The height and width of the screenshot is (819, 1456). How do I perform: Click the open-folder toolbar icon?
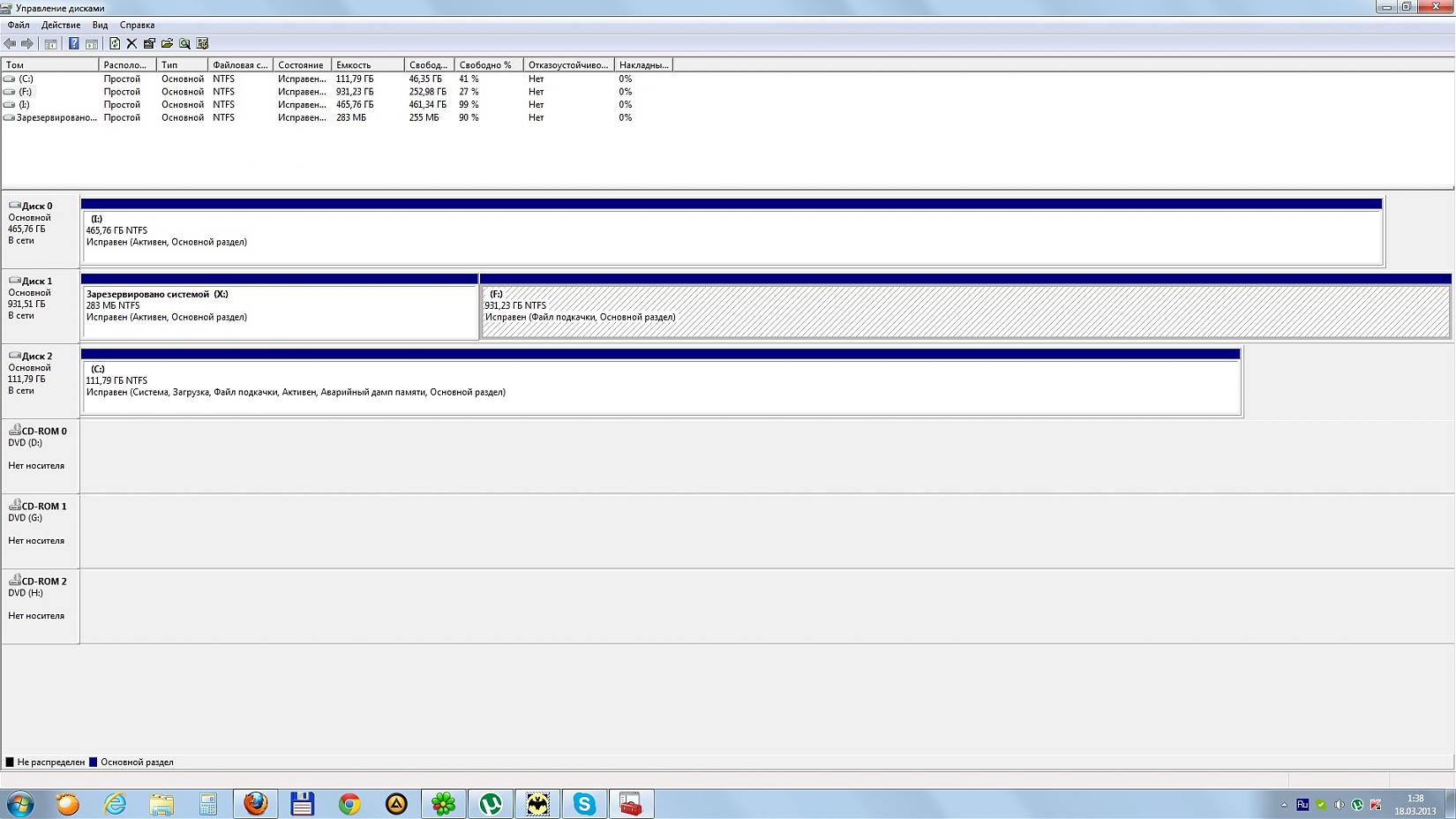click(x=167, y=43)
